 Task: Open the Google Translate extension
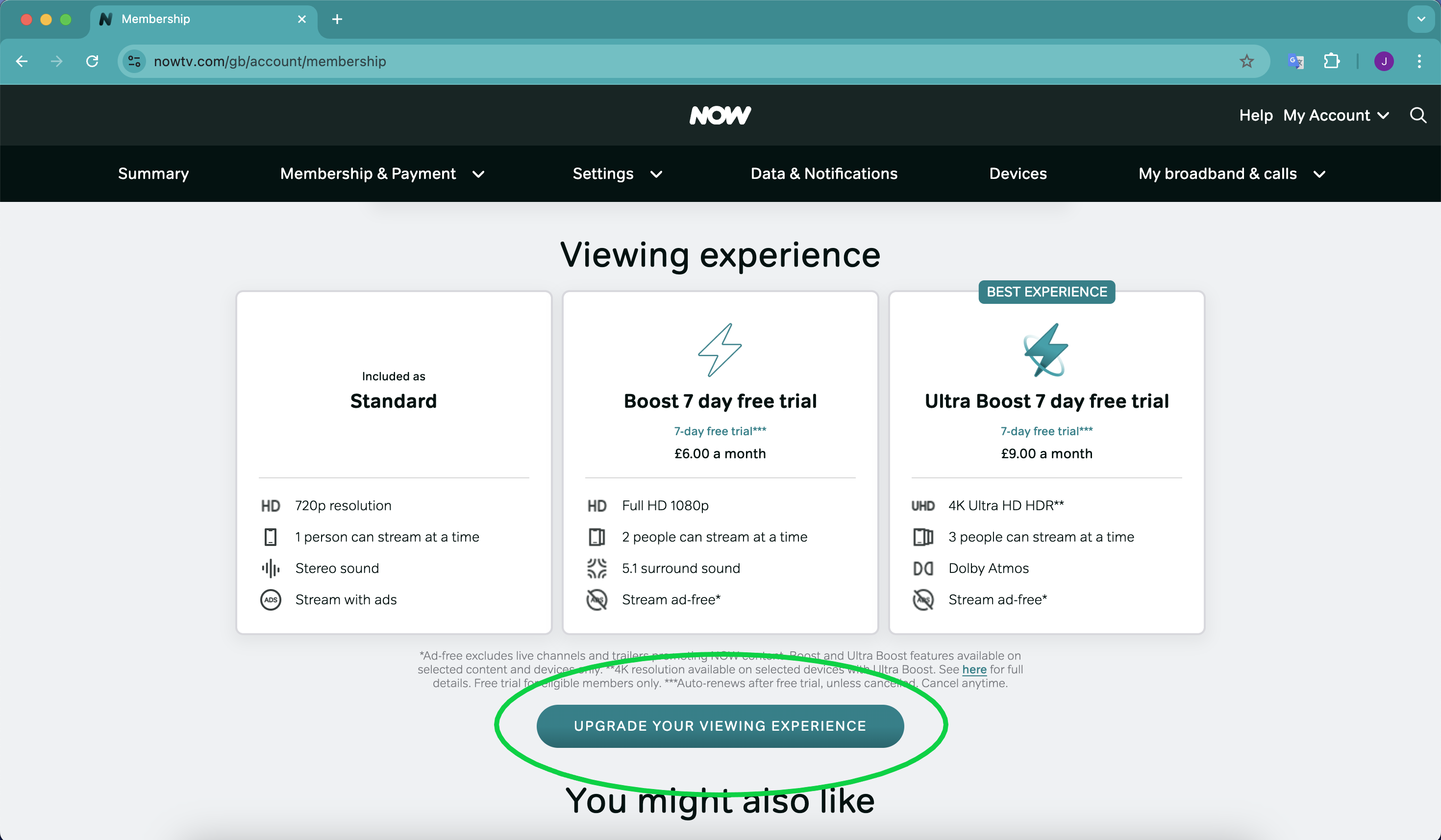pyautogui.click(x=1296, y=61)
